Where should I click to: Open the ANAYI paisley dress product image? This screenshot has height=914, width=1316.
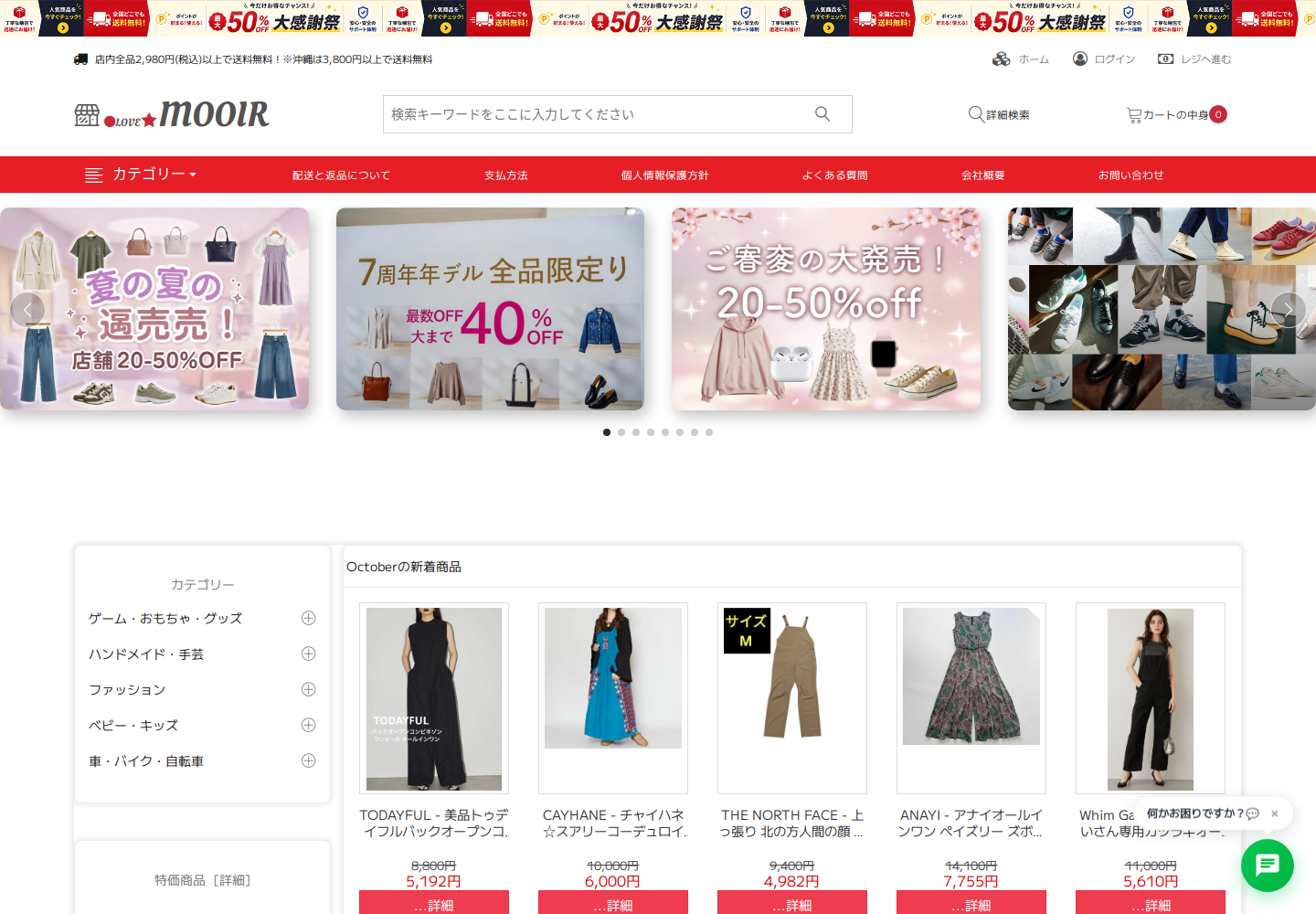pos(971,676)
